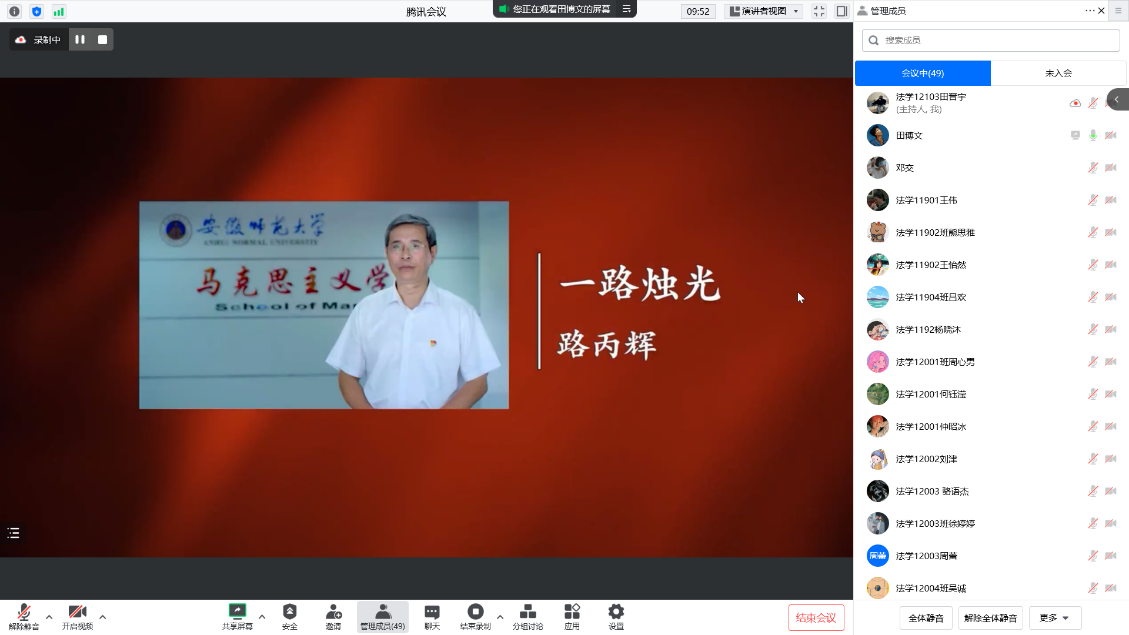This screenshot has width=1129, height=635.
Task: Stop recording with the square button
Action: pyautogui.click(x=102, y=40)
